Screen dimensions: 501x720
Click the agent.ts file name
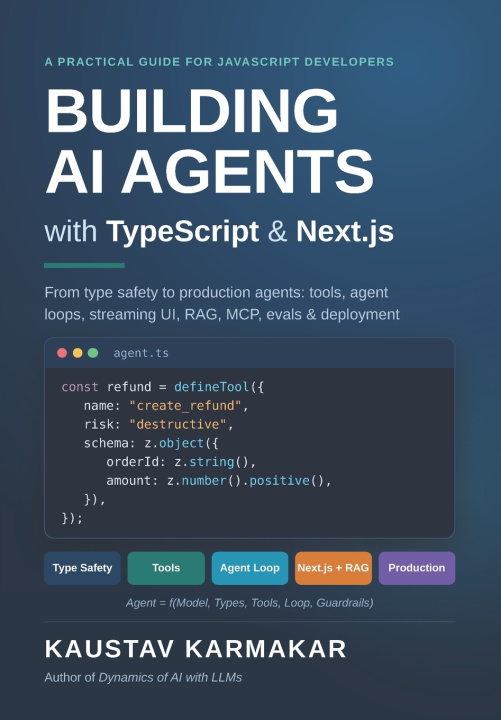[141, 353]
